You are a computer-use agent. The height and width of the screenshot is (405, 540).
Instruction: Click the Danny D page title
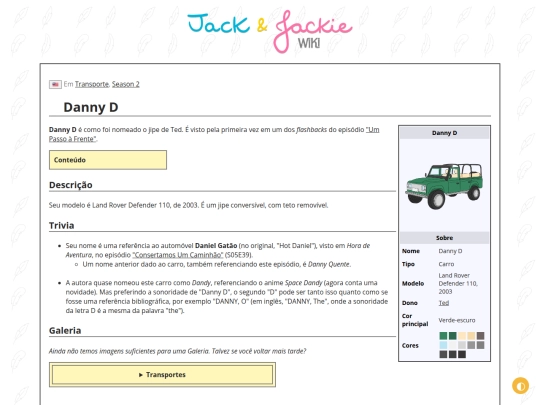[91, 107]
